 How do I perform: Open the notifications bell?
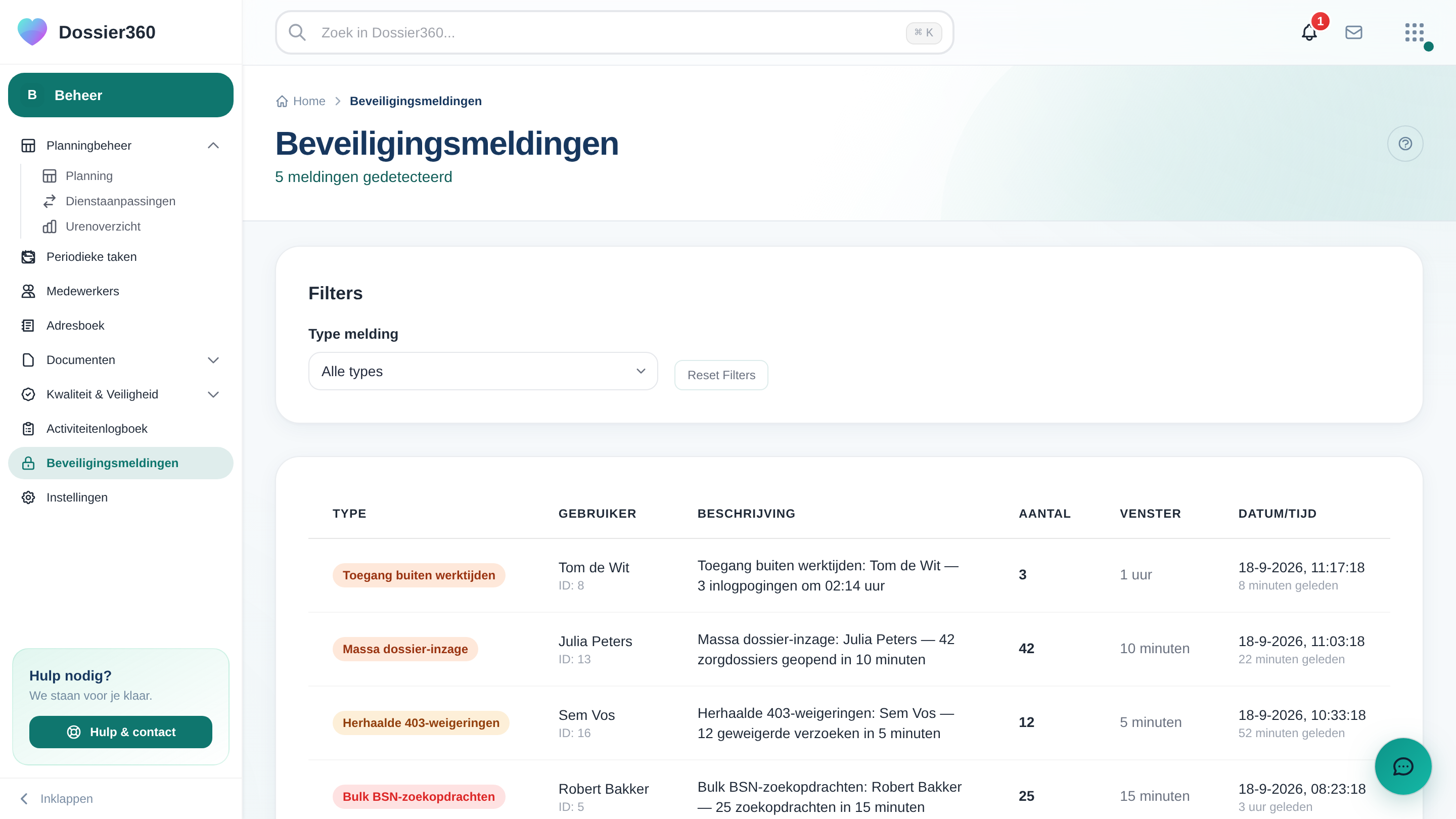click(1309, 32)
